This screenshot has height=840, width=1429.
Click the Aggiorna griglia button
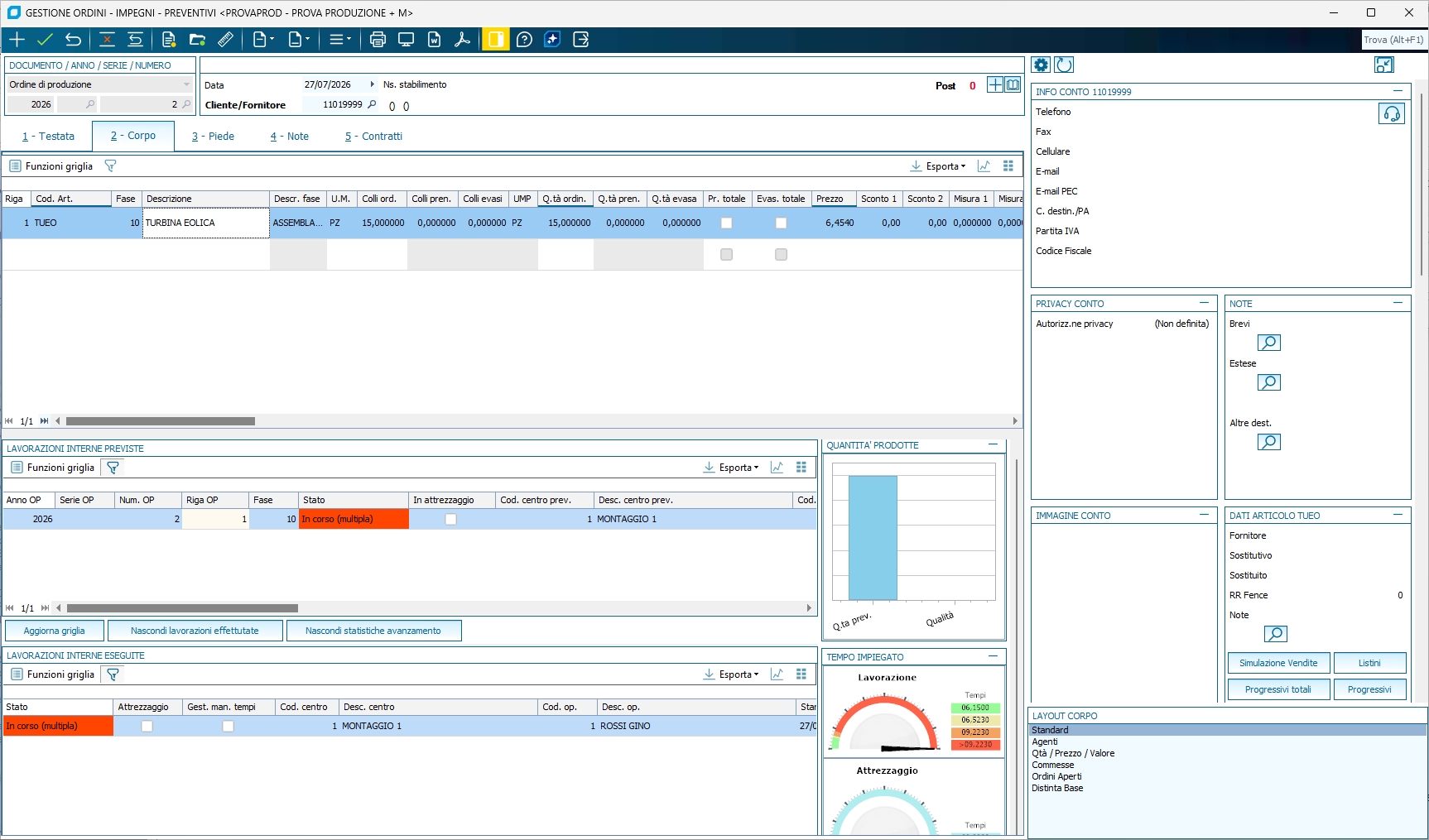click(55, 631)
